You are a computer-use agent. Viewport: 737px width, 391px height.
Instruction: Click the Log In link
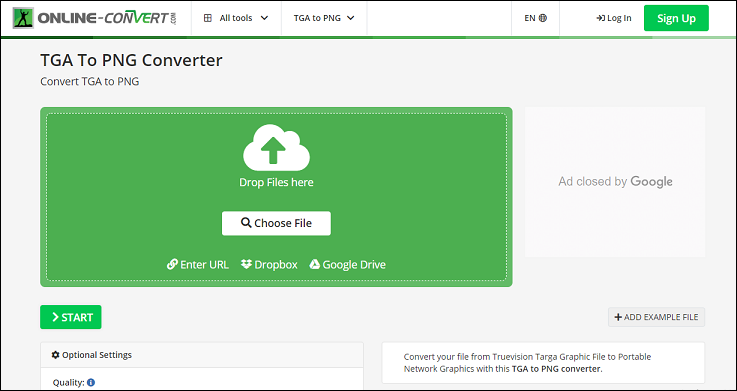click(614, 18)
